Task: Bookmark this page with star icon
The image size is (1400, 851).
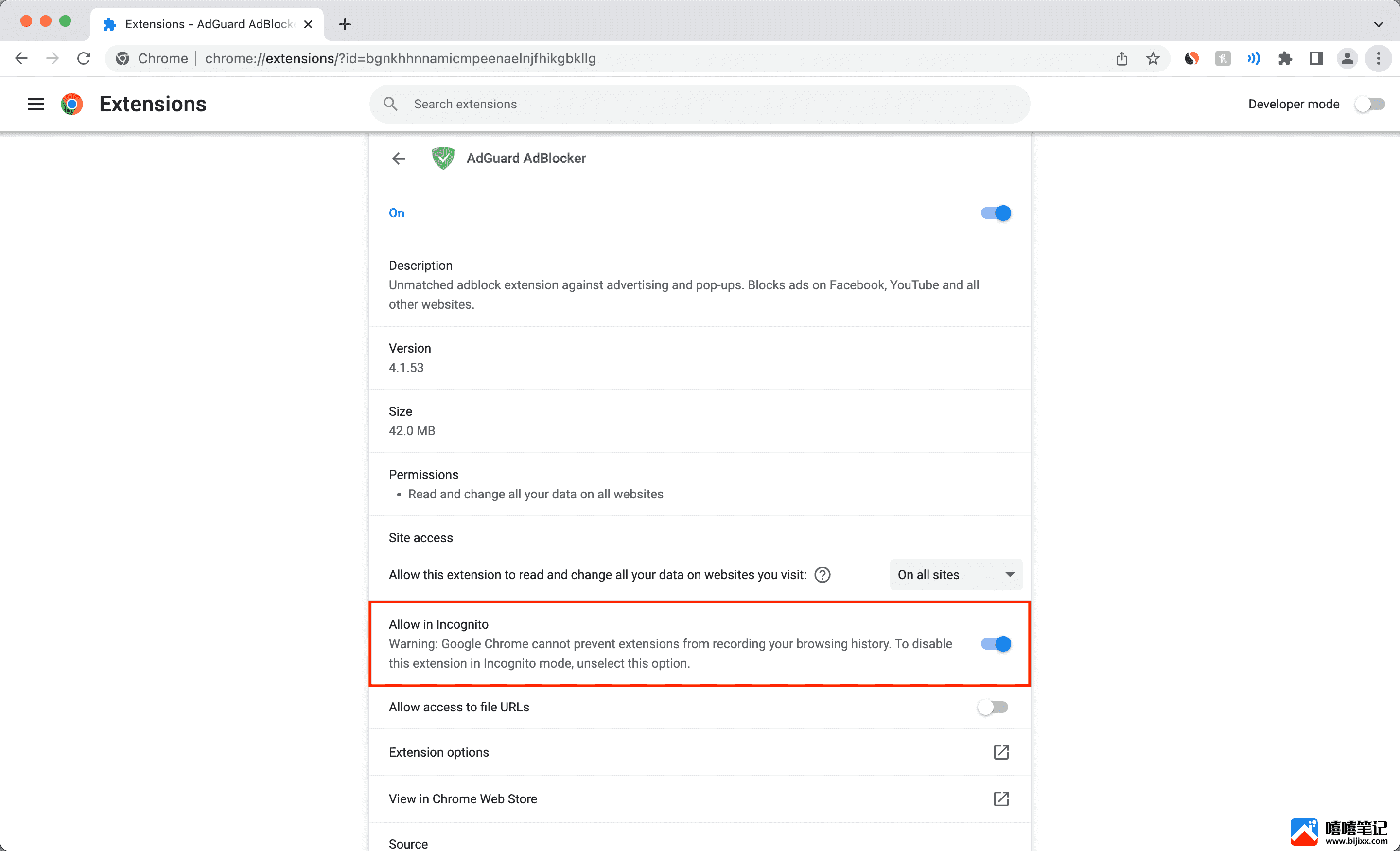Action: coord(1153,58)
